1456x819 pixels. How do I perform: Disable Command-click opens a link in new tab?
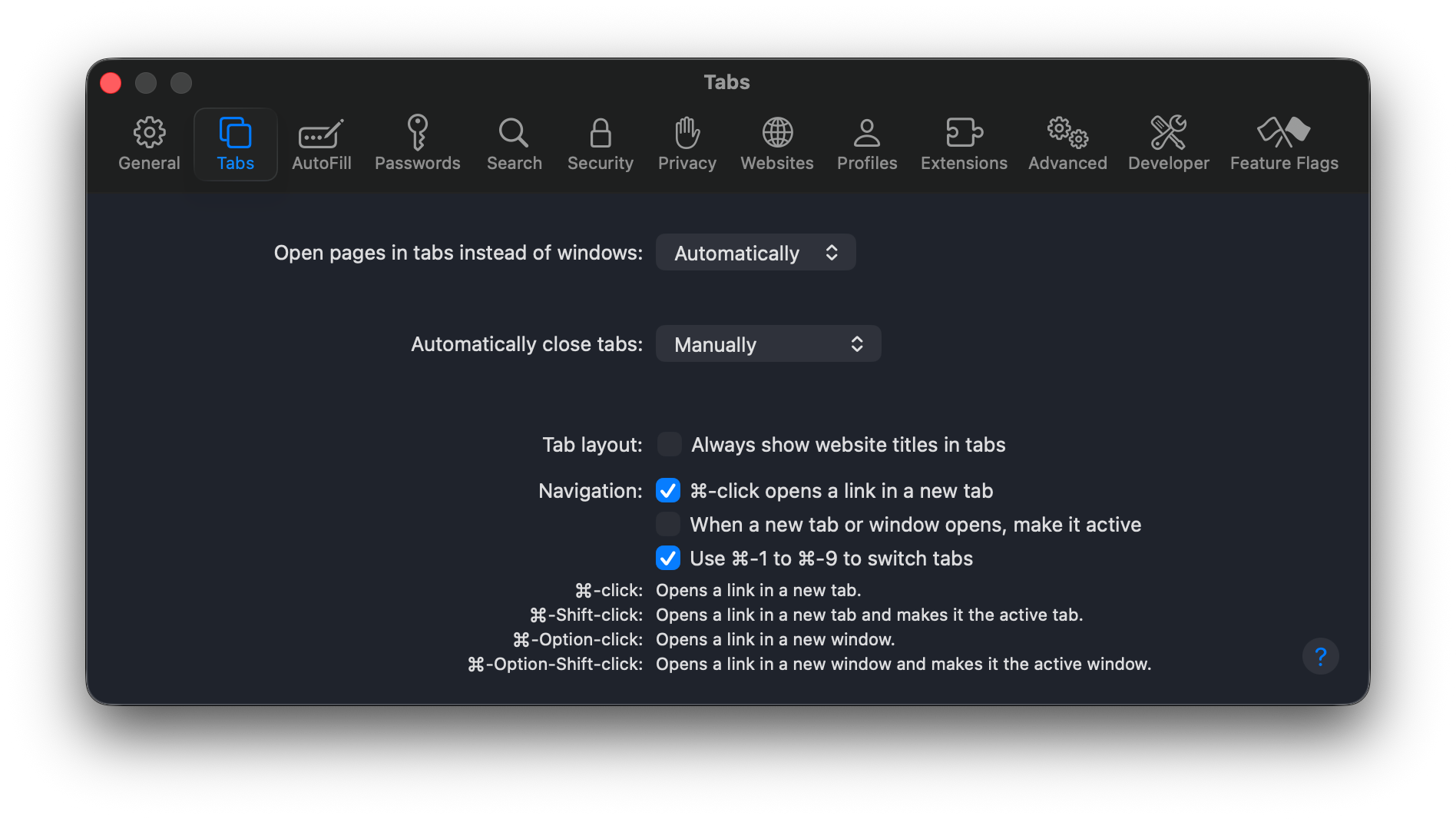667,490
